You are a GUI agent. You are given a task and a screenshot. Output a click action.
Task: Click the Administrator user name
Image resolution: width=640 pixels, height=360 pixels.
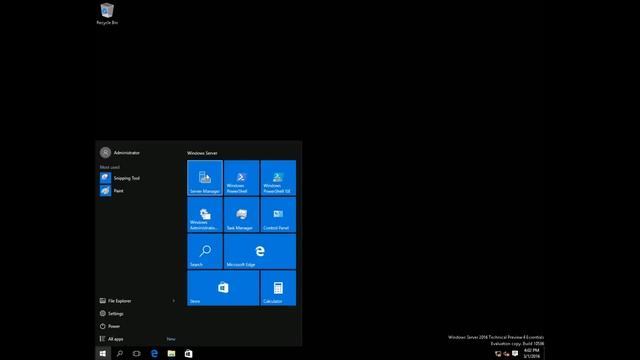pos(127,153)
